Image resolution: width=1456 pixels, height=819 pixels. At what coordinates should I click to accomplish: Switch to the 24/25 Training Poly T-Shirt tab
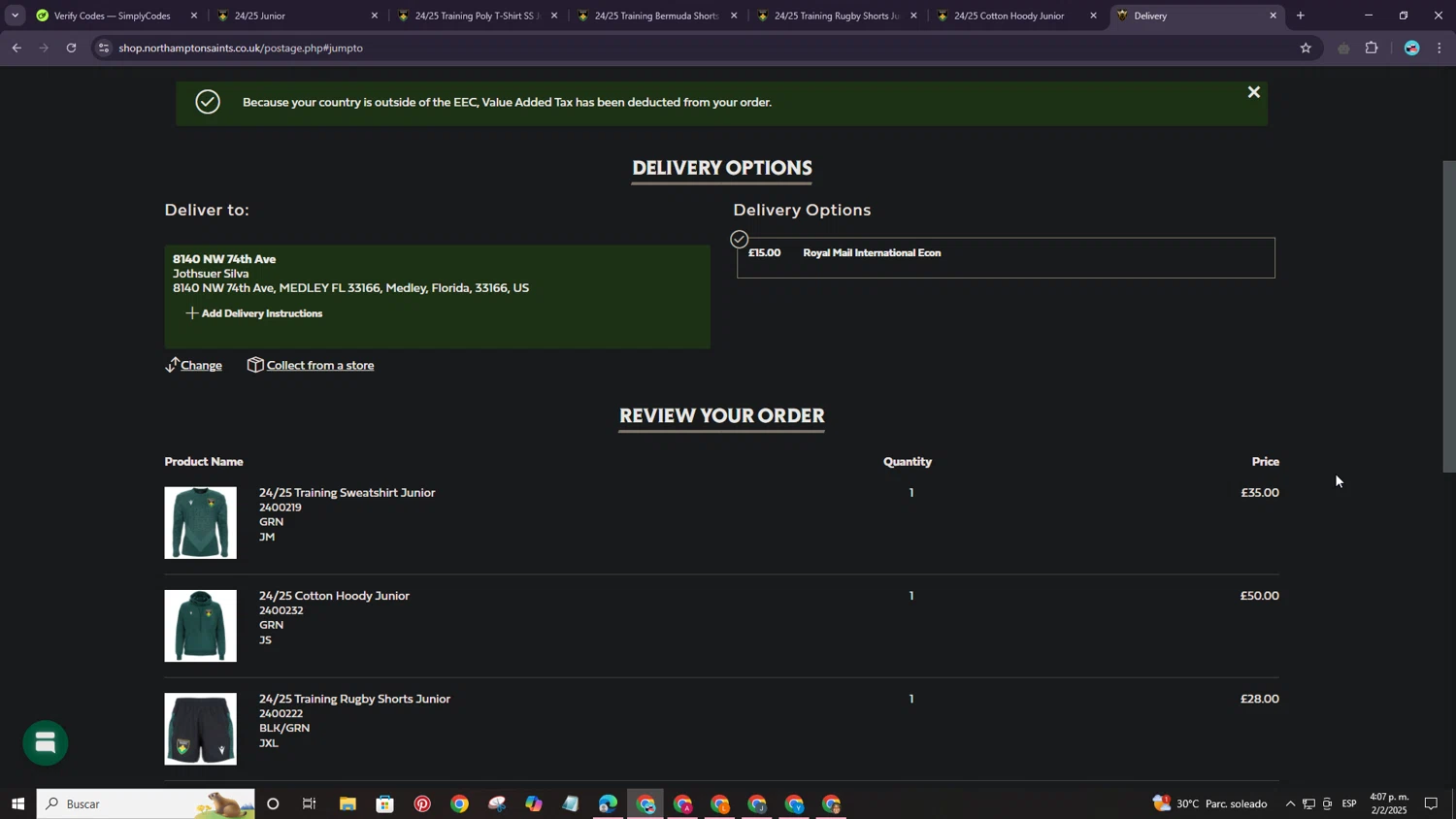(x=476, y=16)
